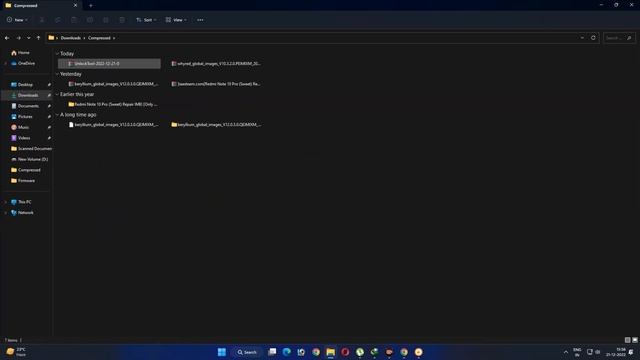The height and width of the screenshot is (360, 640).
Task: Open the New item dropdown
Action: click(x=17, y=20)
